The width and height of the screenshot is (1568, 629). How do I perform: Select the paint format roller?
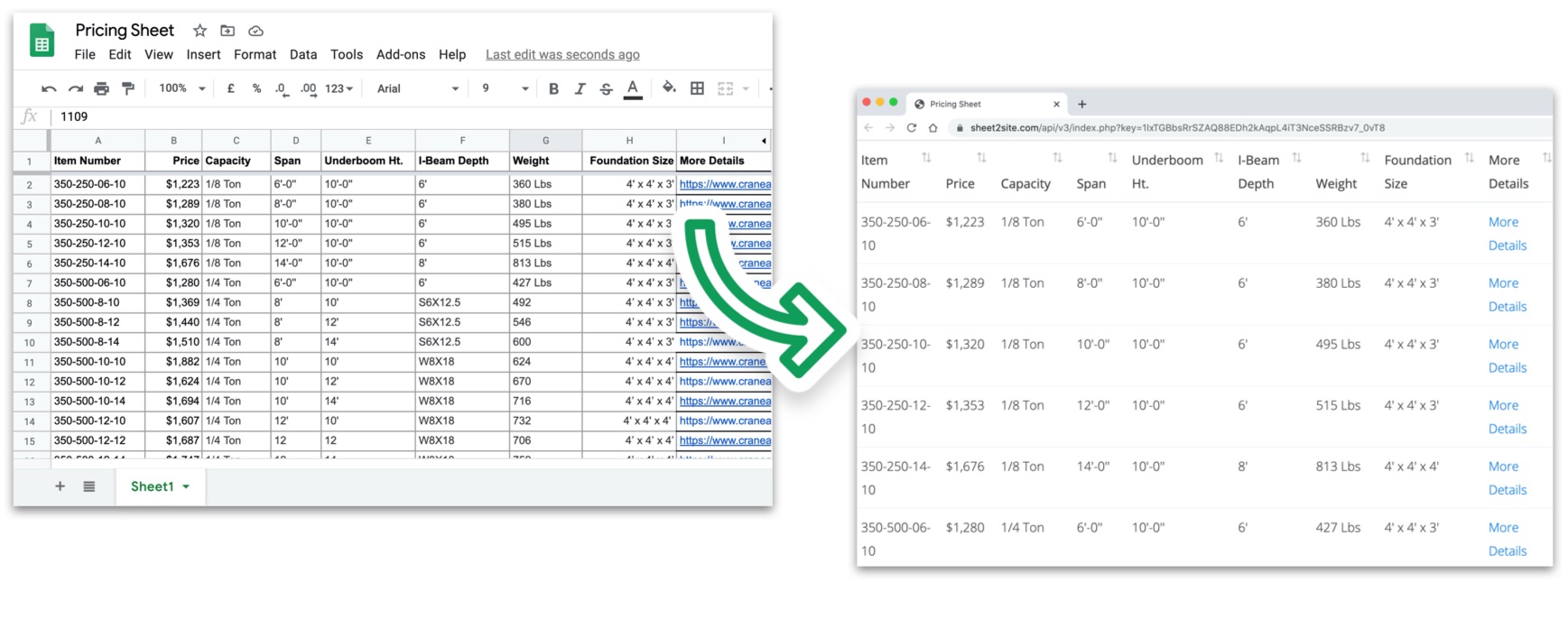click(128, 88)
